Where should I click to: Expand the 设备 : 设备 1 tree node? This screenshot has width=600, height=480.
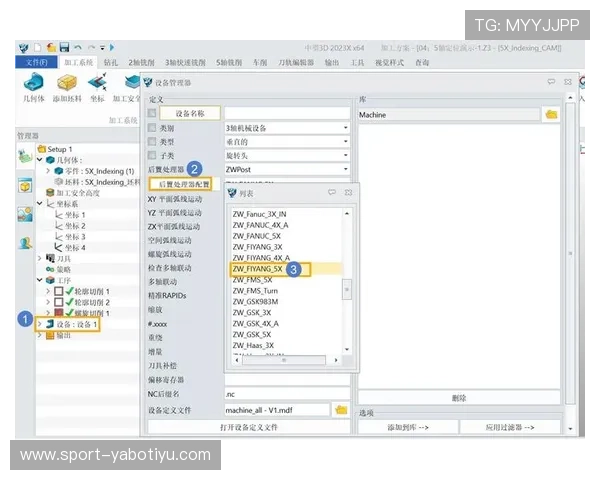click(x=40, y=324)
